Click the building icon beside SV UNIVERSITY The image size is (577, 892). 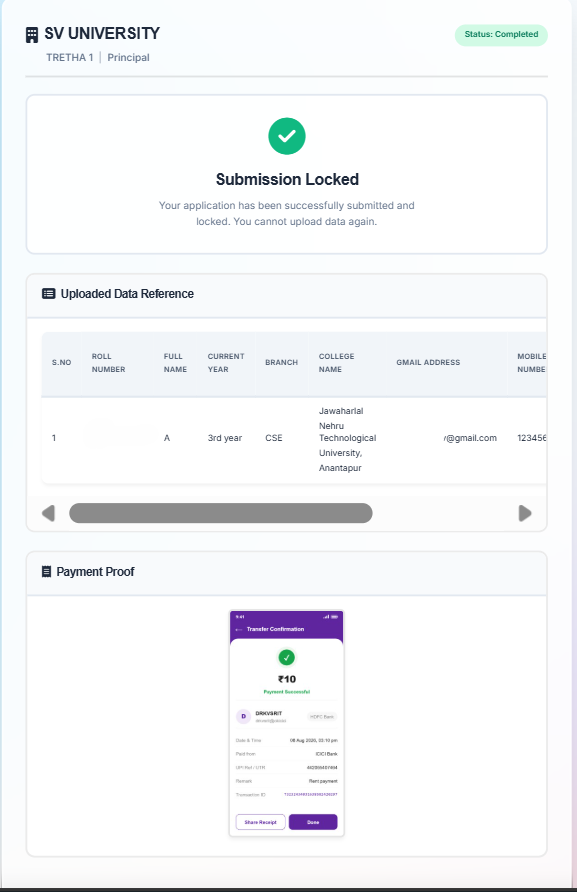(x=32, y=35)
